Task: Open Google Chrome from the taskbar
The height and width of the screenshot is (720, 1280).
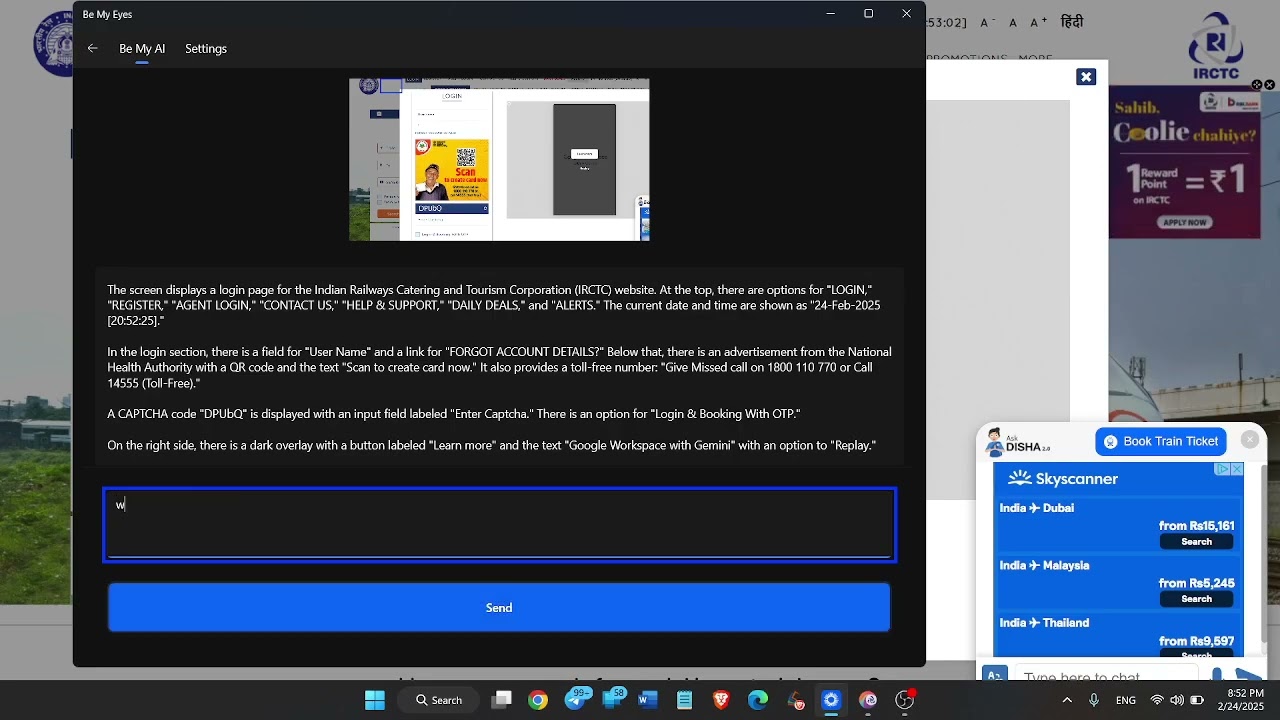Action: 538,700
